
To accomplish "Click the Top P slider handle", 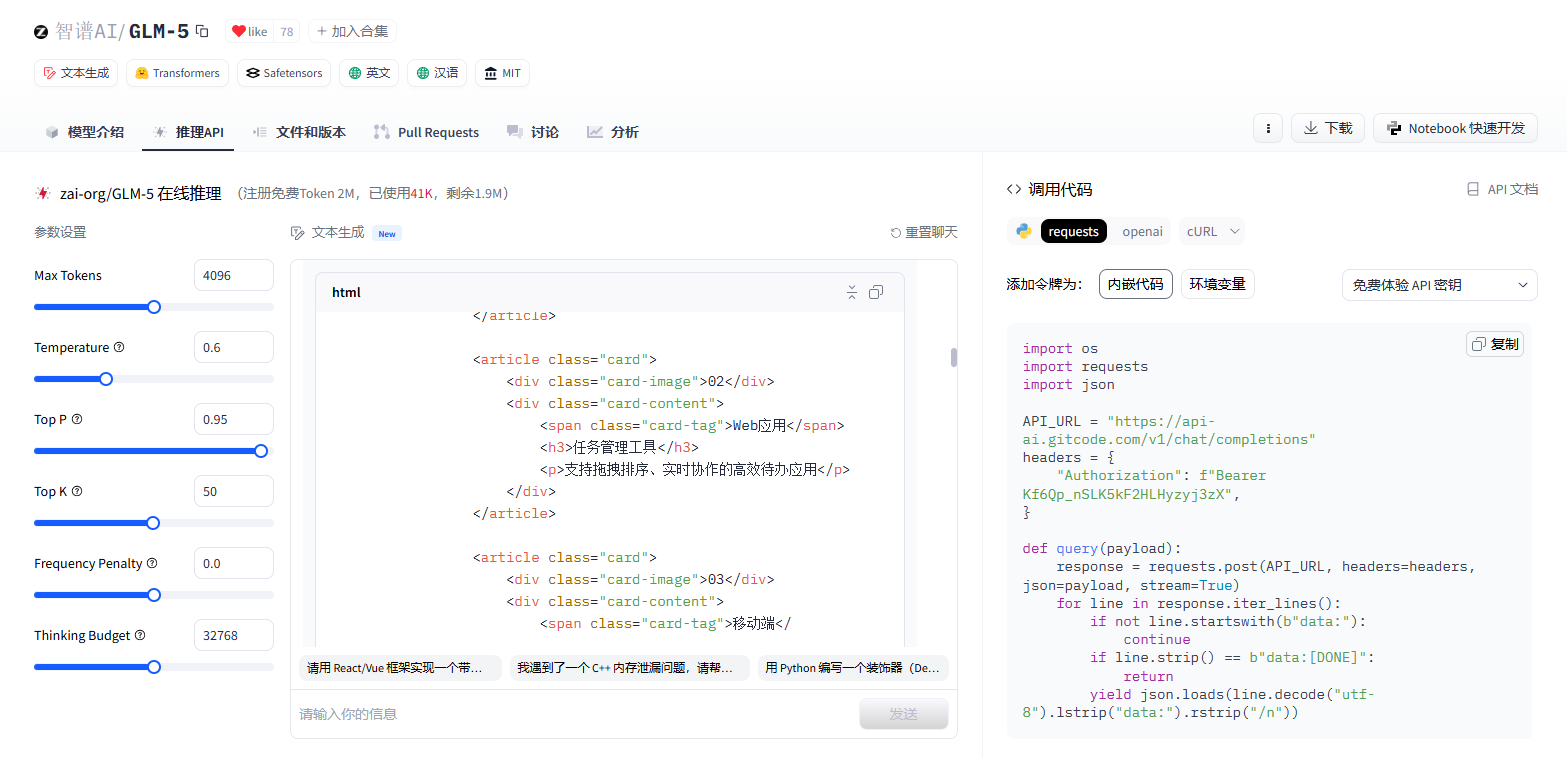I will 261,451.
